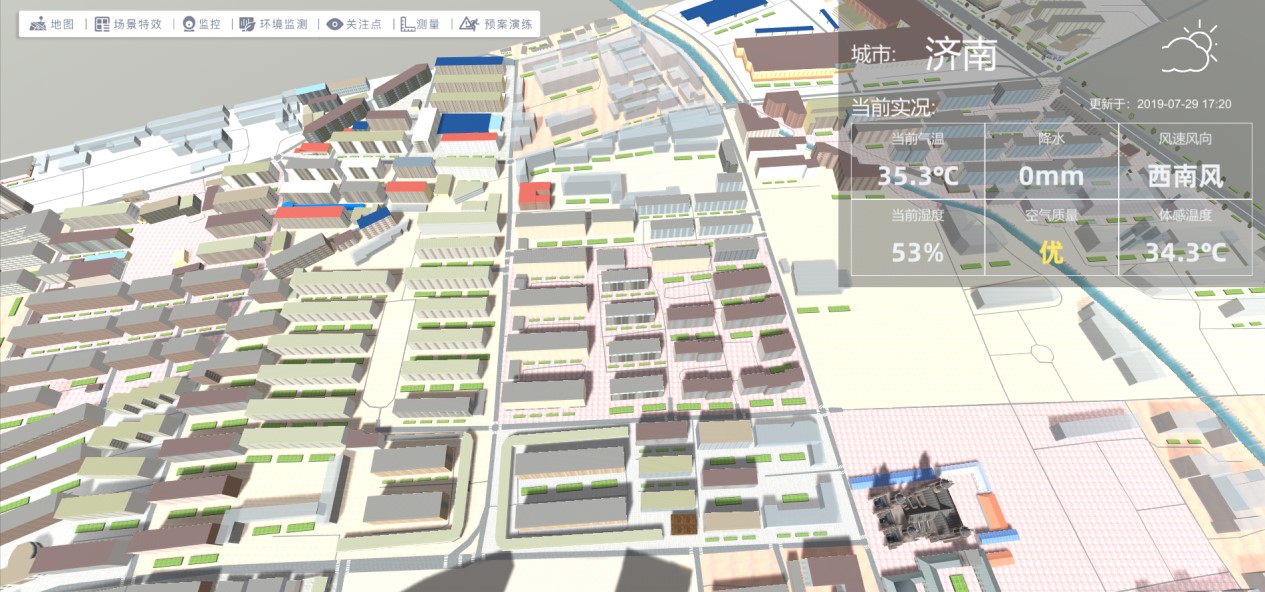Click the 地图 map icon in toolbar
Screen dimensions: 1265x592
[x=38, y=24]
